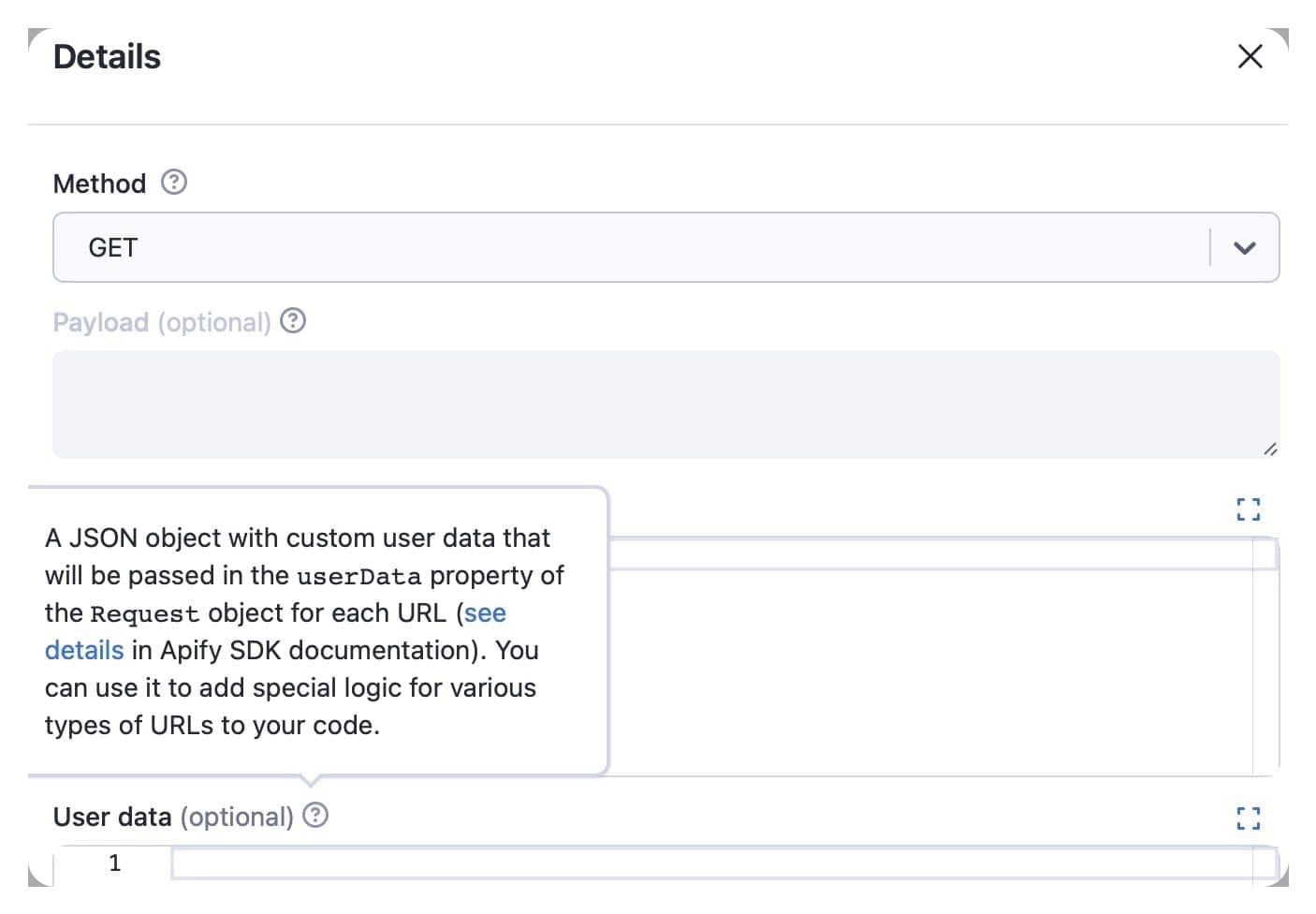Screen dimensions: 1316x914
Task: Click the fullscreen brackets icon above the editor
Action: click(x=1248, y=509)
